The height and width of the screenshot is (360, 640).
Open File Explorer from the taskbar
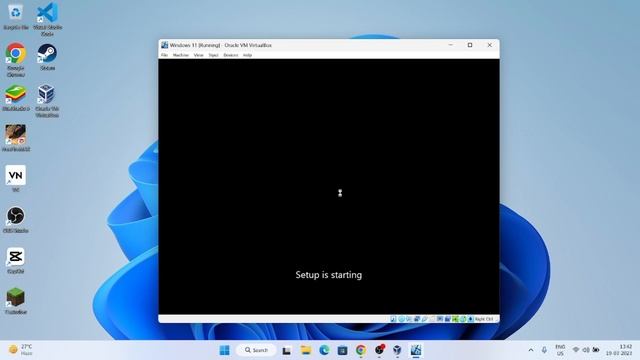pos(306,350)
